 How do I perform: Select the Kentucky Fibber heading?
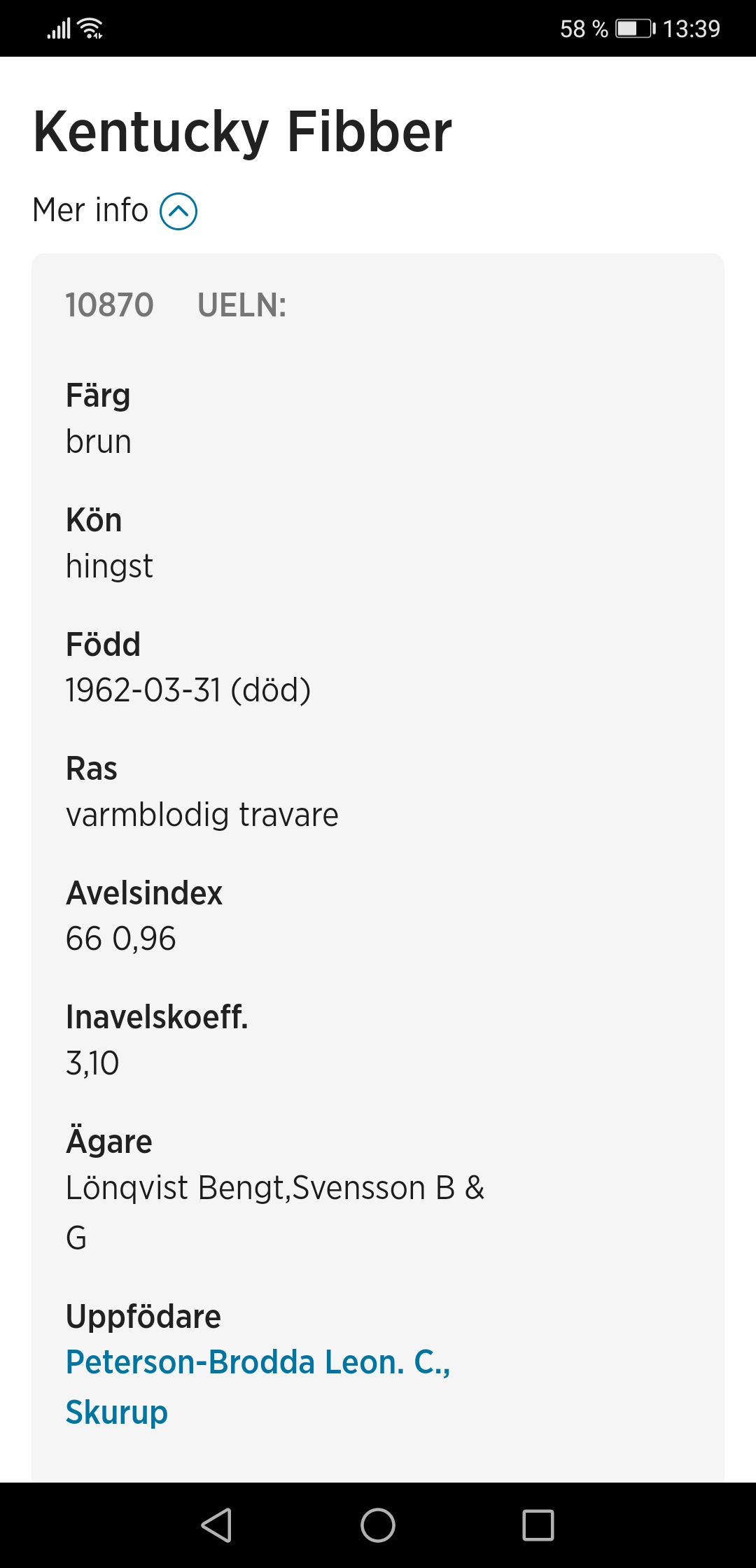[242, 132]
